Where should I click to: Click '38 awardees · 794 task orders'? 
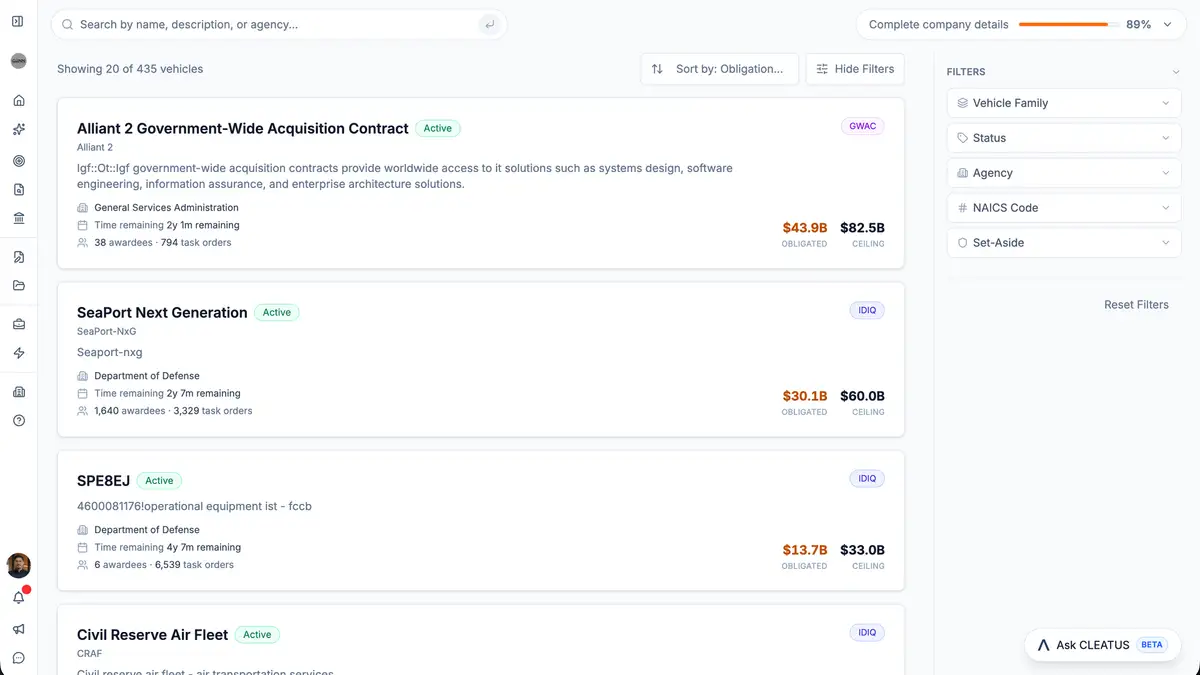[163, 243]
